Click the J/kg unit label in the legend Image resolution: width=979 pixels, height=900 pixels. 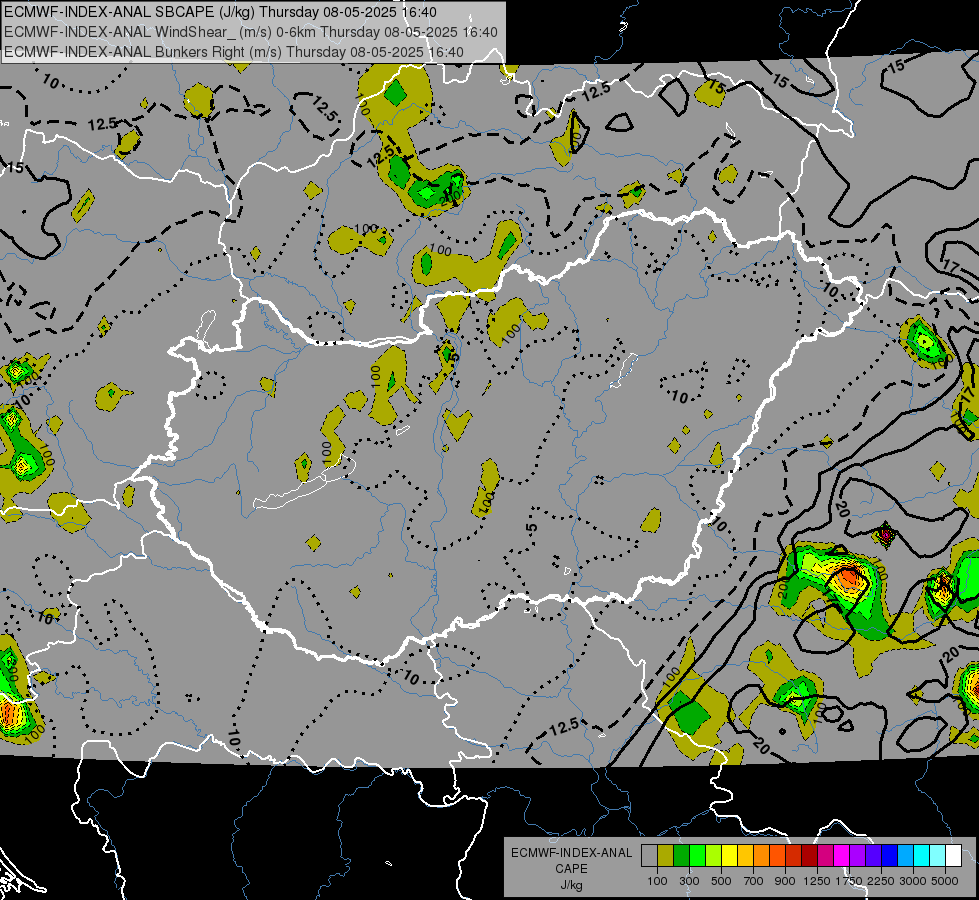[572, 885]
